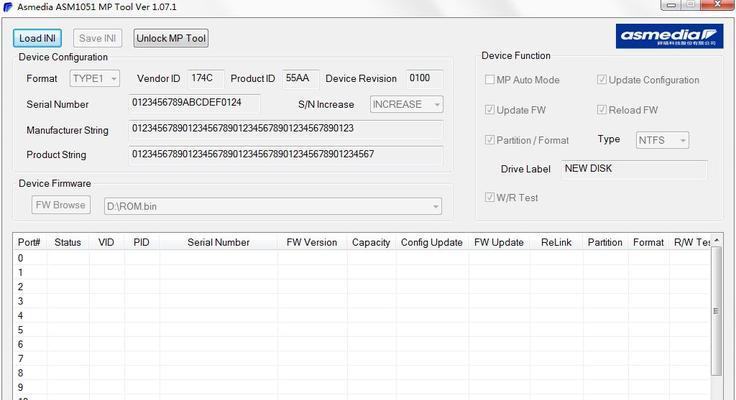
Task: Click the Device Revision field 0100
Action: 424,78
